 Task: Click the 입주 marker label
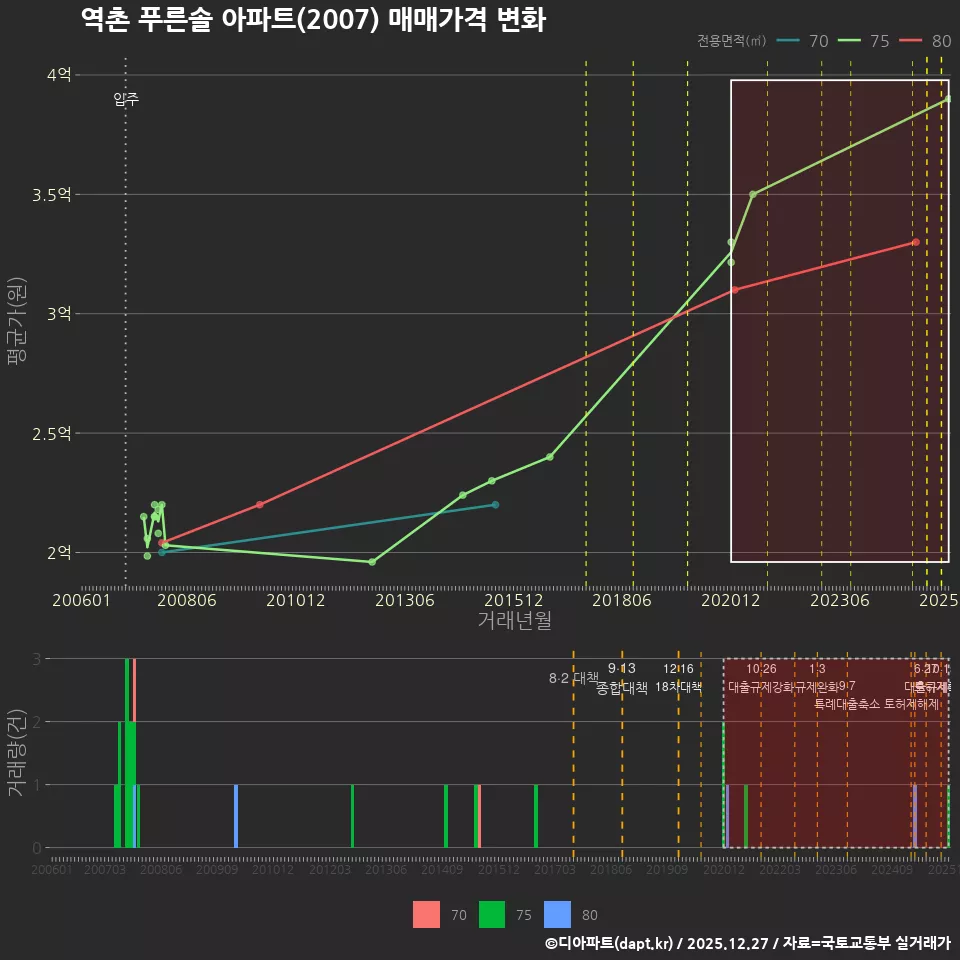click(126, 98)
